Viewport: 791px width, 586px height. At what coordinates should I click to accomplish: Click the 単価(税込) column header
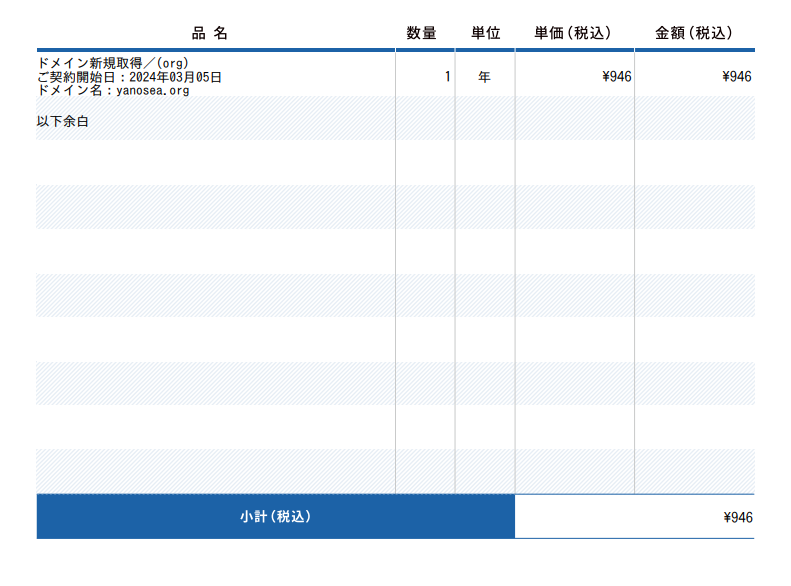tap(573, 33)
